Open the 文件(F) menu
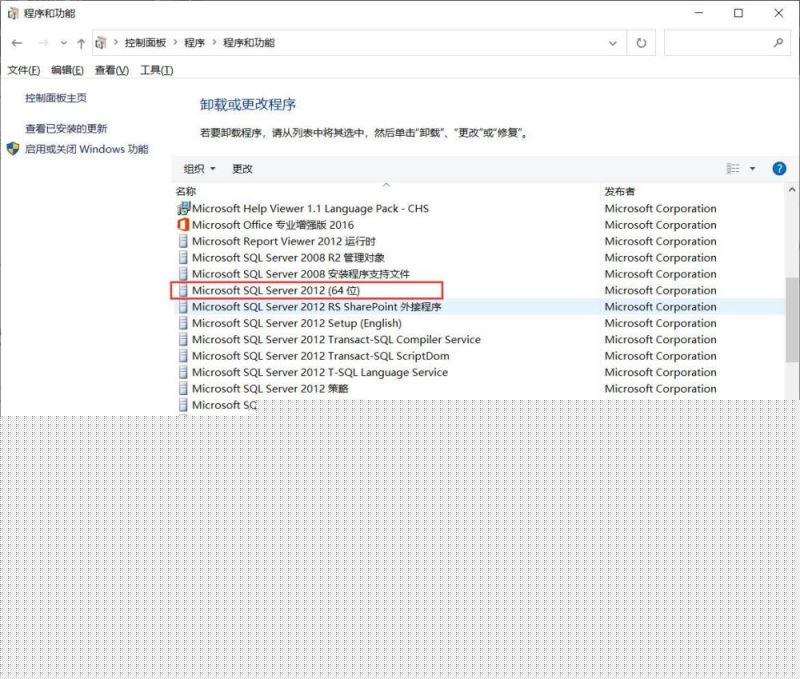 23,70
